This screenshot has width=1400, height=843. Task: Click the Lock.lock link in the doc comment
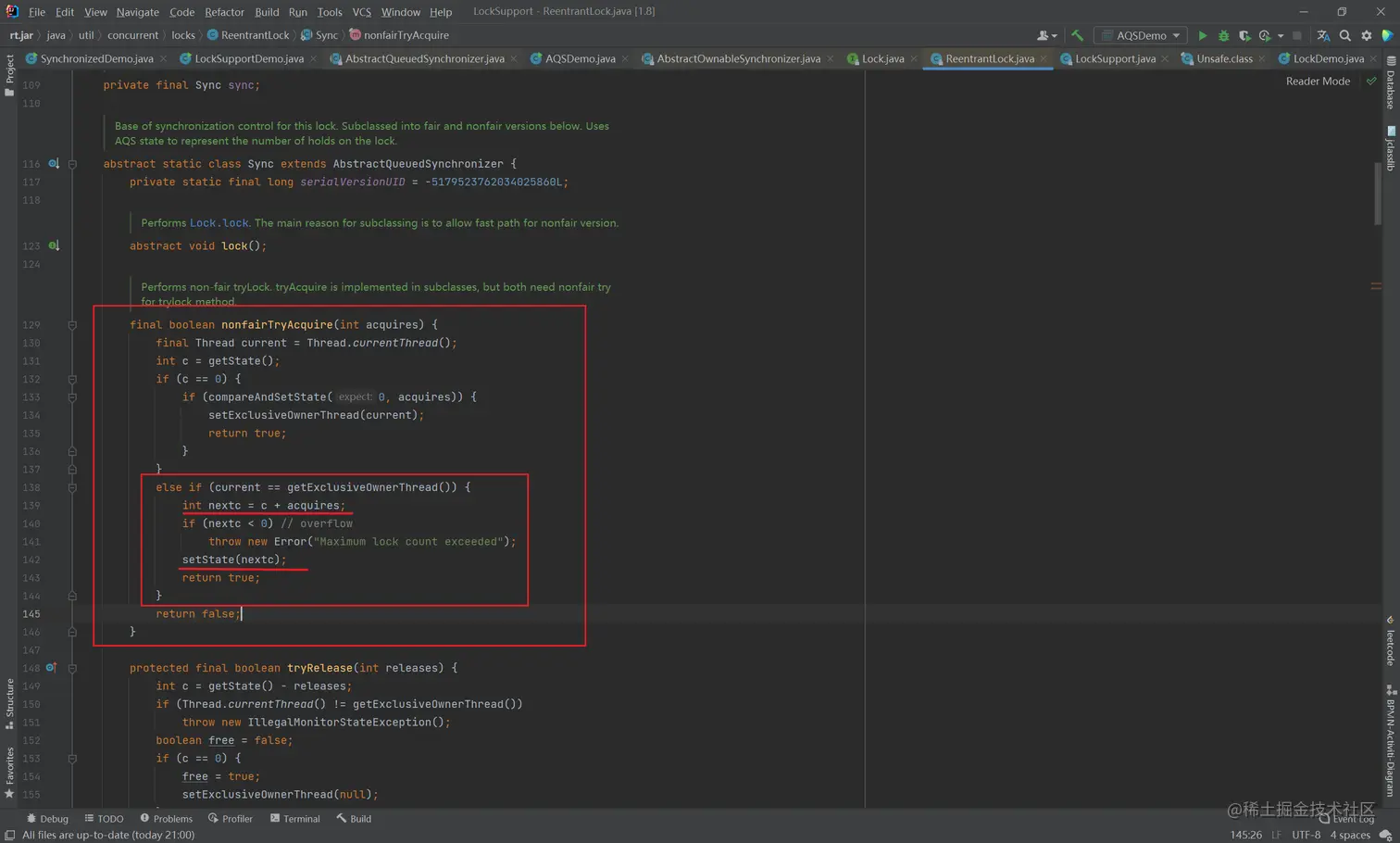219,223
